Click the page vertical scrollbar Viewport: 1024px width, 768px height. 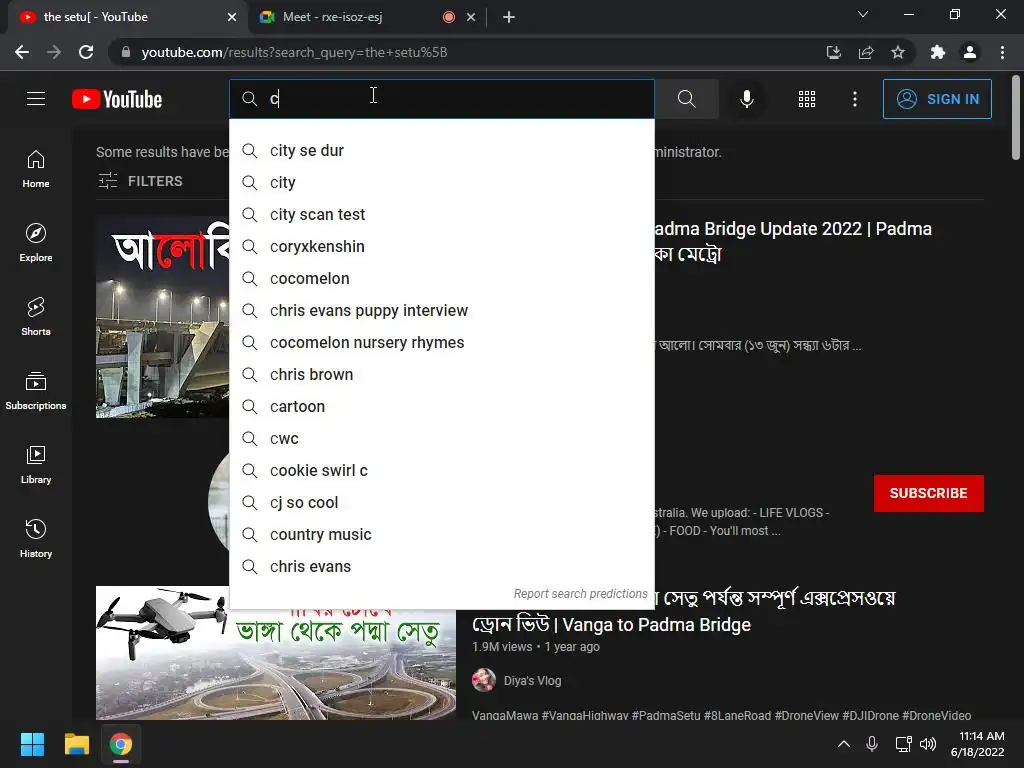1016,118
